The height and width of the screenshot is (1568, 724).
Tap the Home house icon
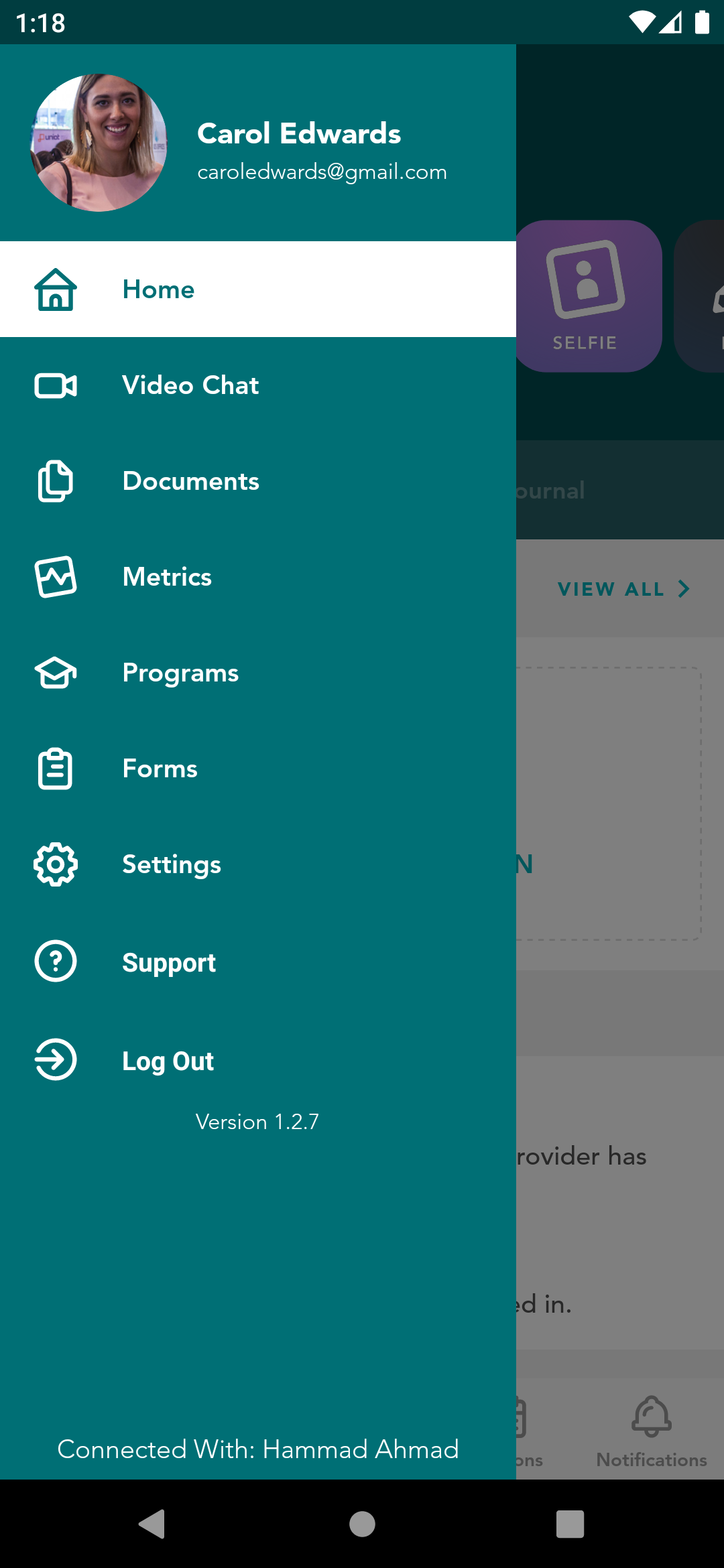(x=56, y=289)
